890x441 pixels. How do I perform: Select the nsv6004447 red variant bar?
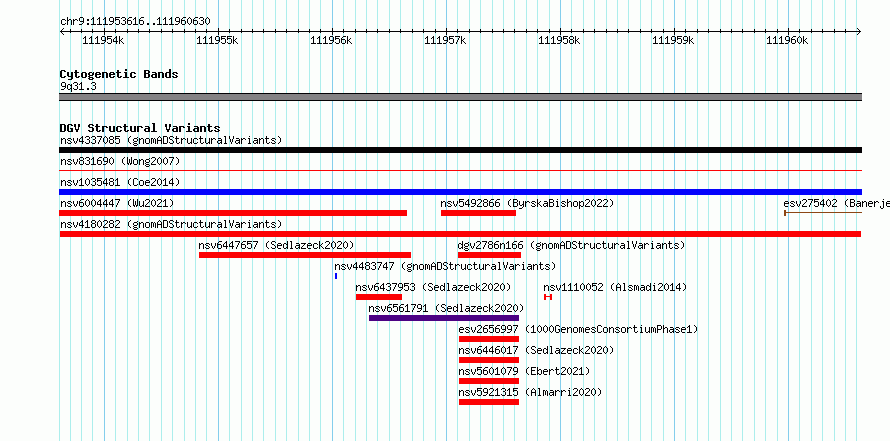pos(233,213)
